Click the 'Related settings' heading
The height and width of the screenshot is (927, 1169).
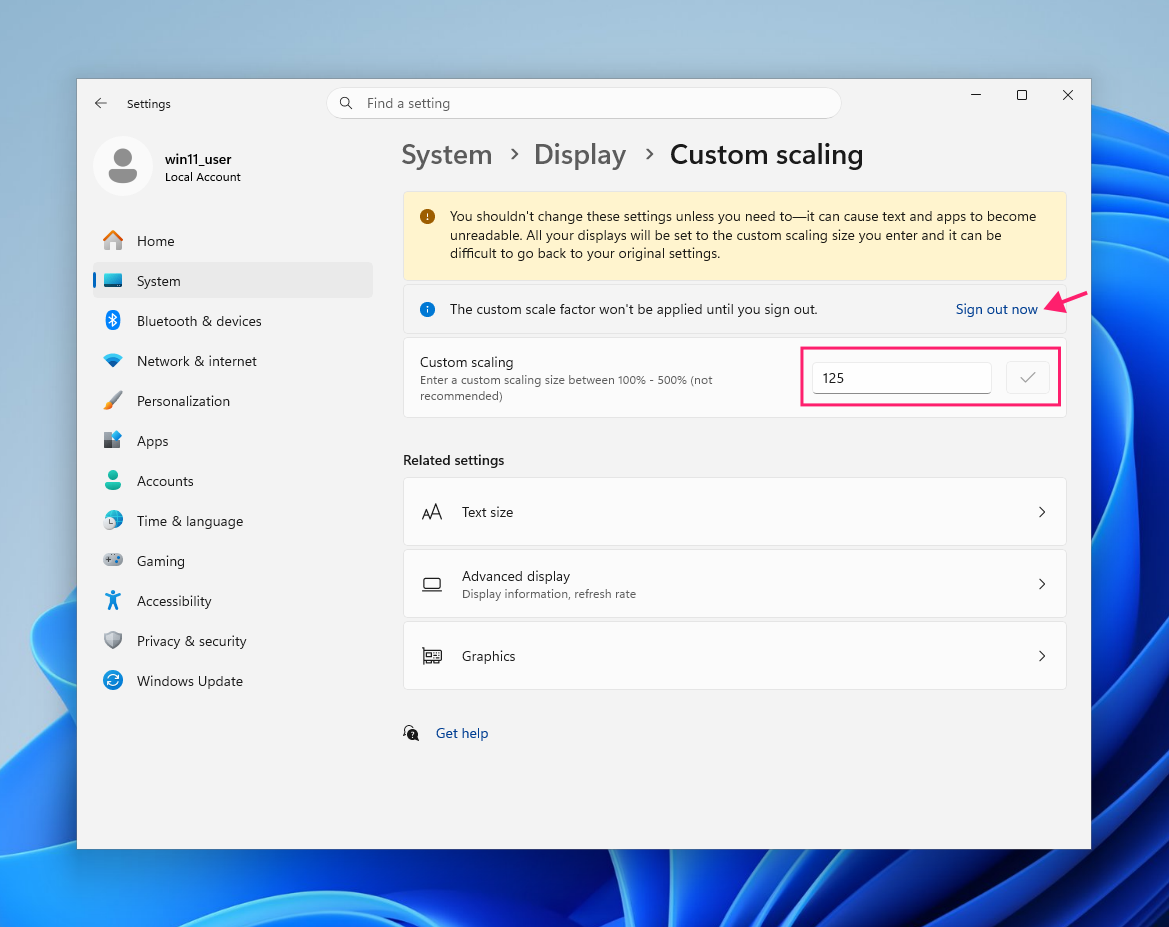pyautogui.click(x=453, y=460)
